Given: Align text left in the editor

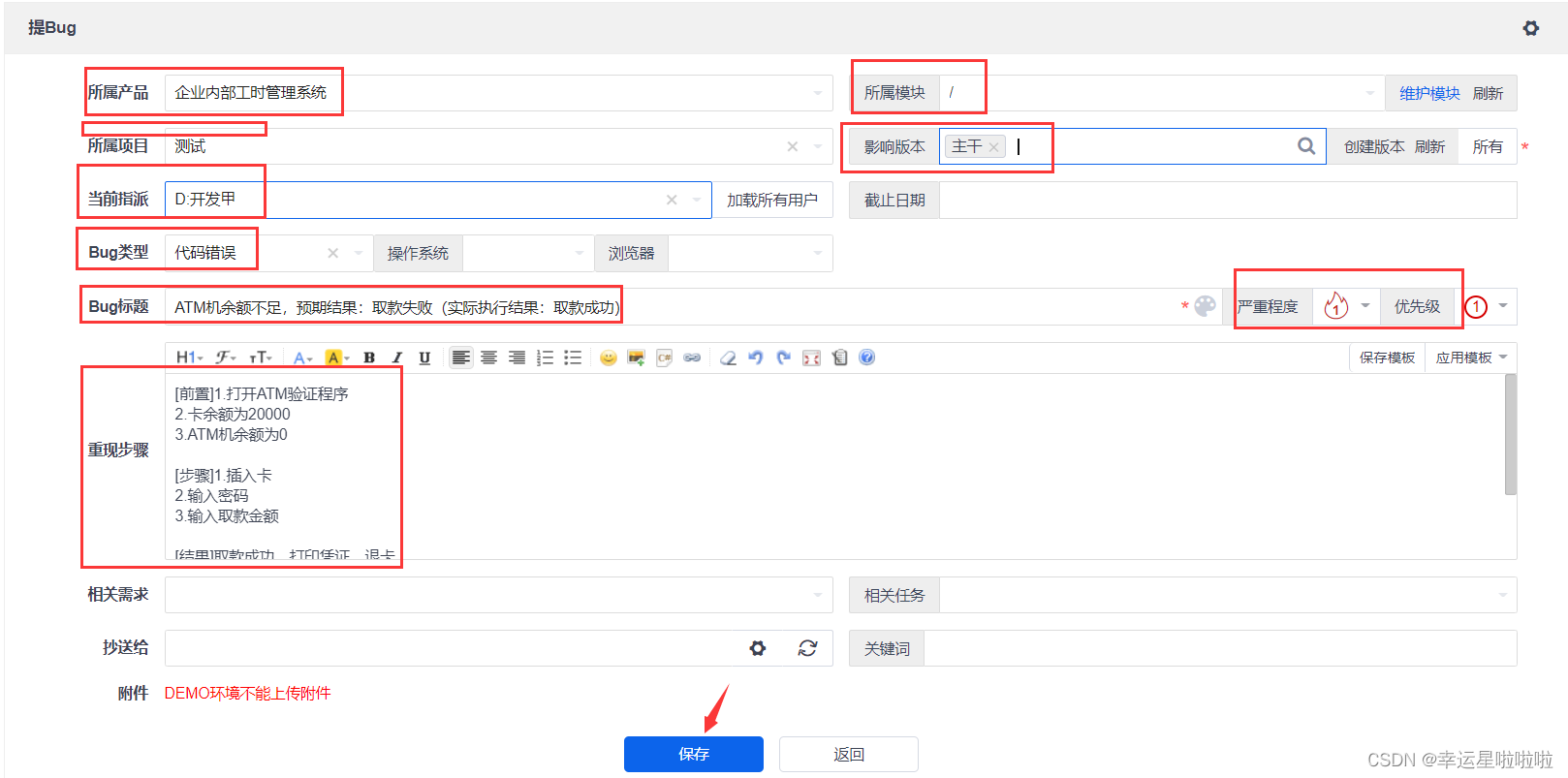Looking at the screenshot, I should pos(461,358).
